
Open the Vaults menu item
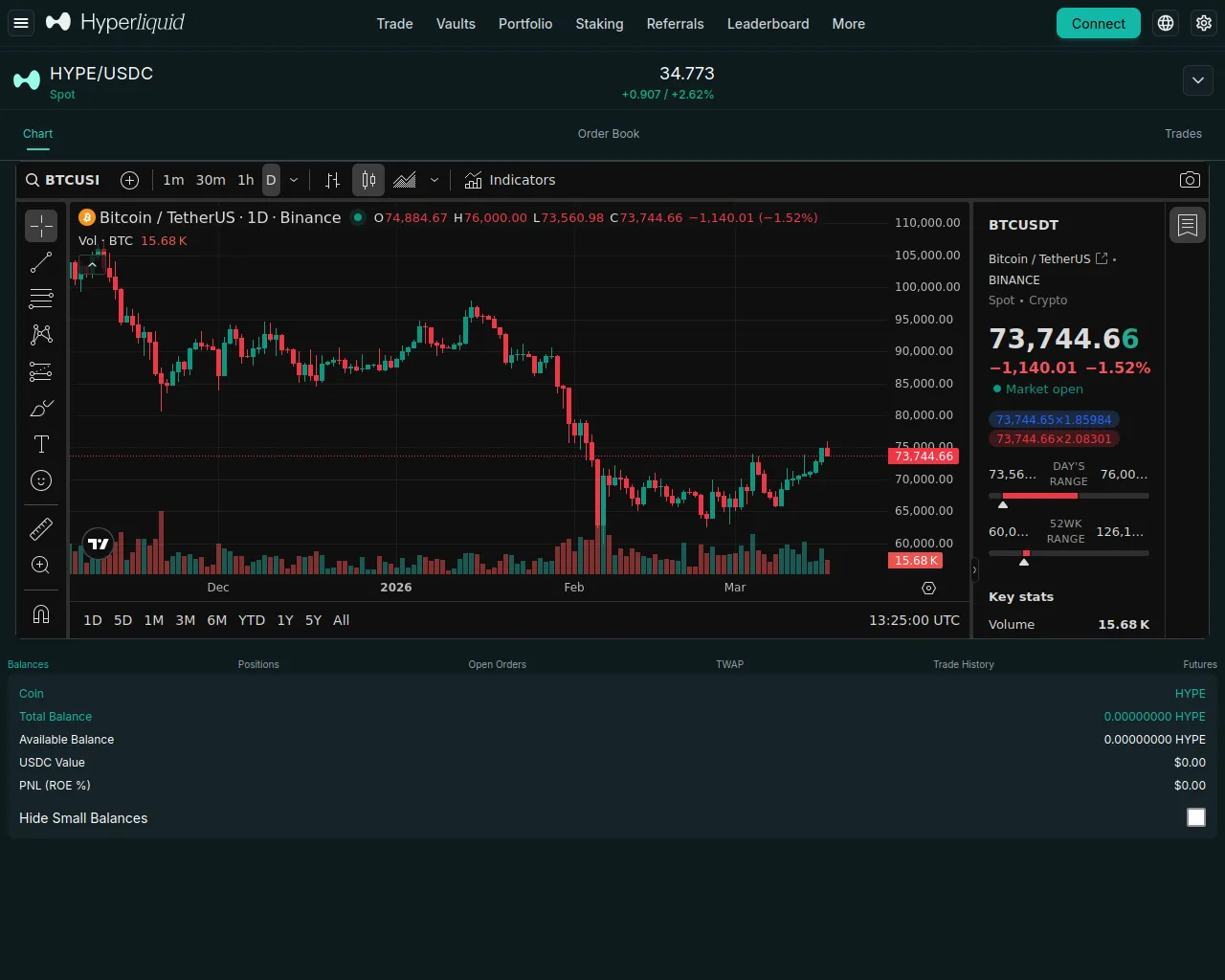456,24
